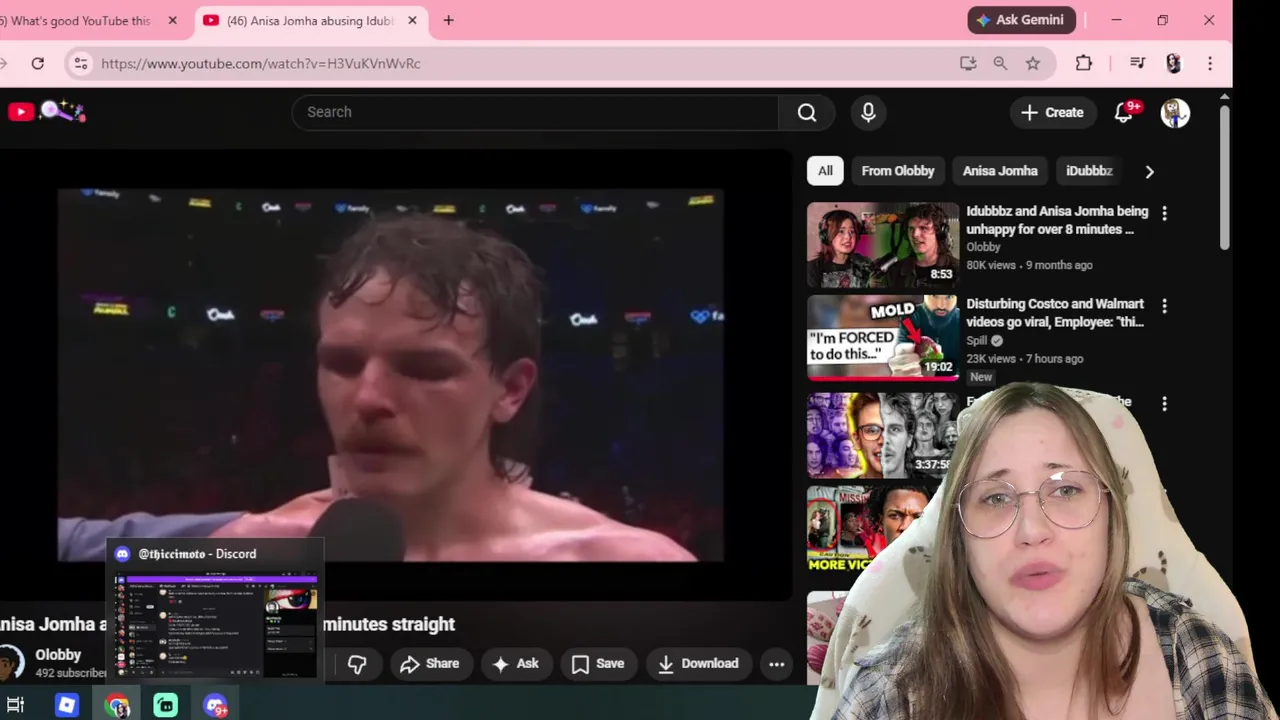Open title "Idubbbz and Anisa Jomha being unhappy"
Screen dimensions: 1280x720
point(1057,221)
